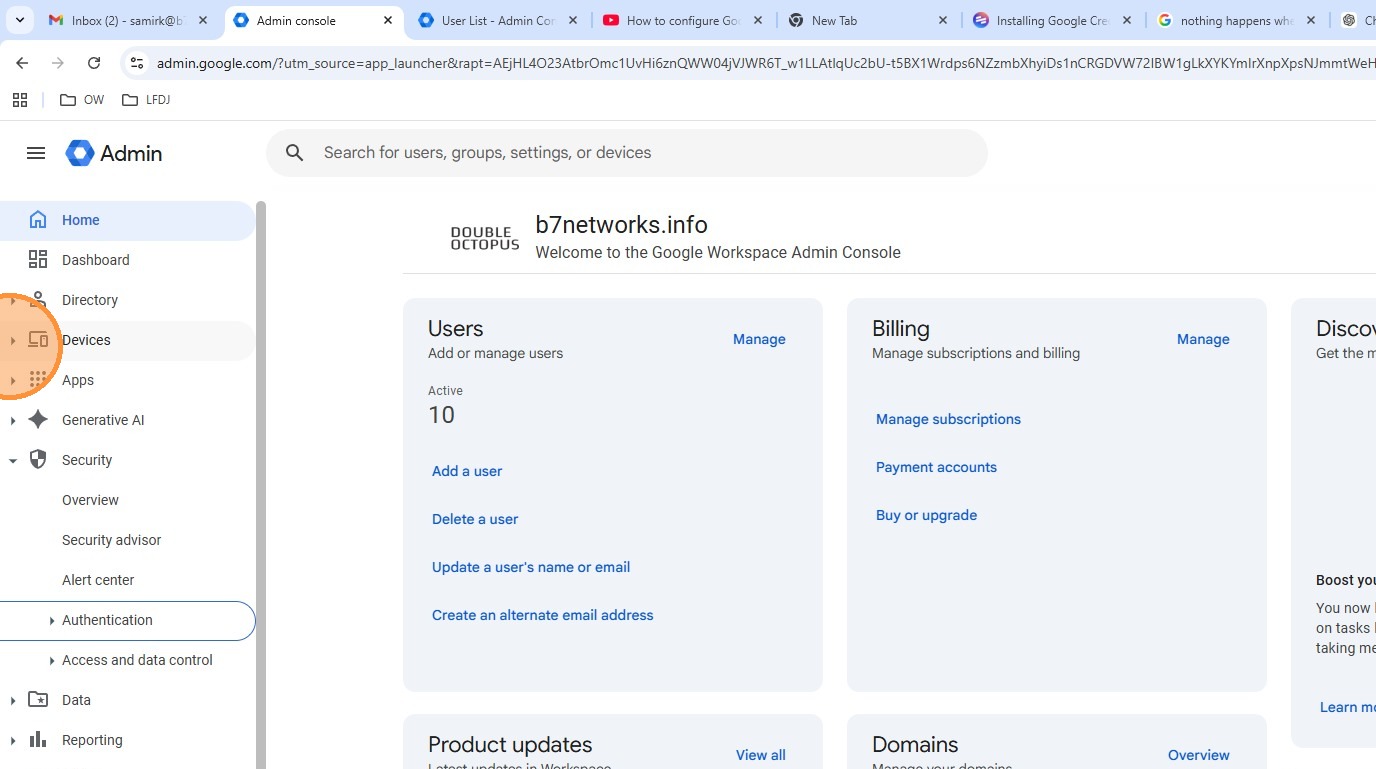Viewport: 1376px width, 769px height.
Task: Click Overview link in Domains card
Action: point(1199,755)
